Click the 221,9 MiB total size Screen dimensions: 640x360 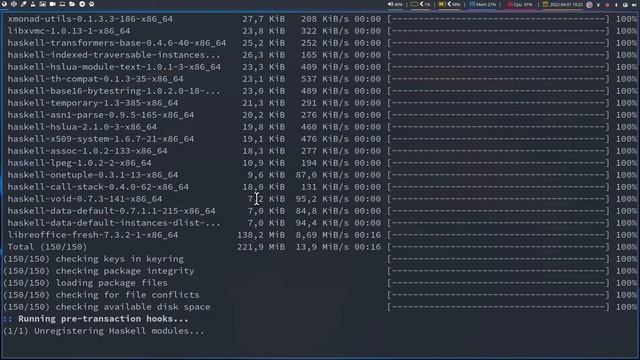tap(261, 247)
